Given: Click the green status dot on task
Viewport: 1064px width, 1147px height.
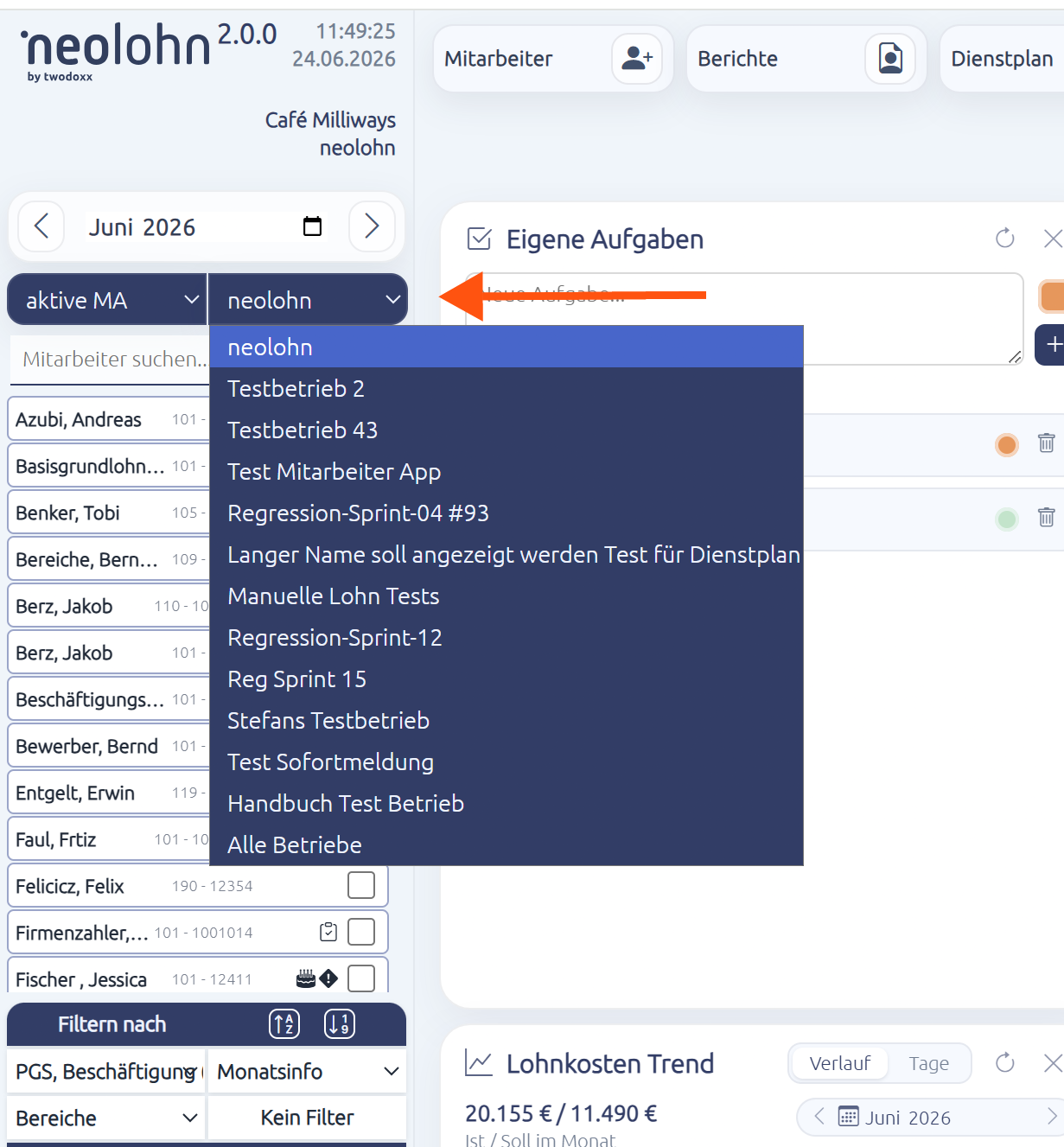Looking at the screenshot, I should [x=1007, y=519].
